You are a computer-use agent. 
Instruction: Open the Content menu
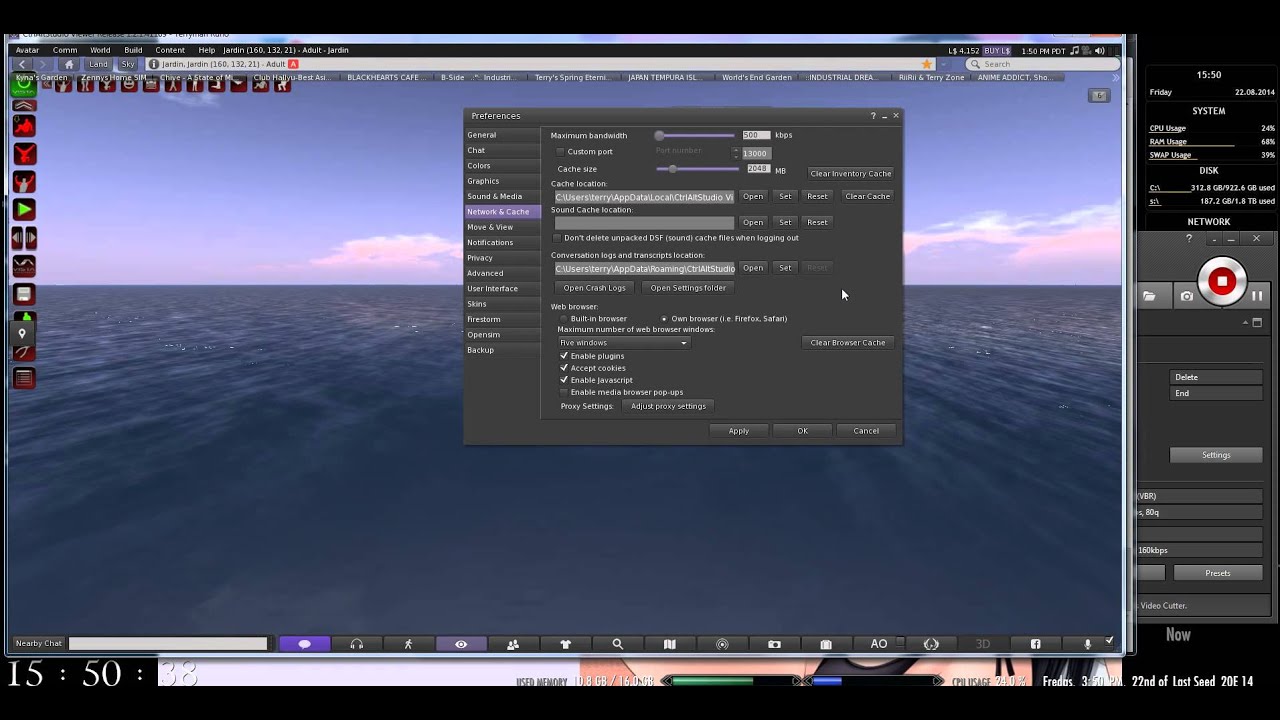(x=170, y=50)
